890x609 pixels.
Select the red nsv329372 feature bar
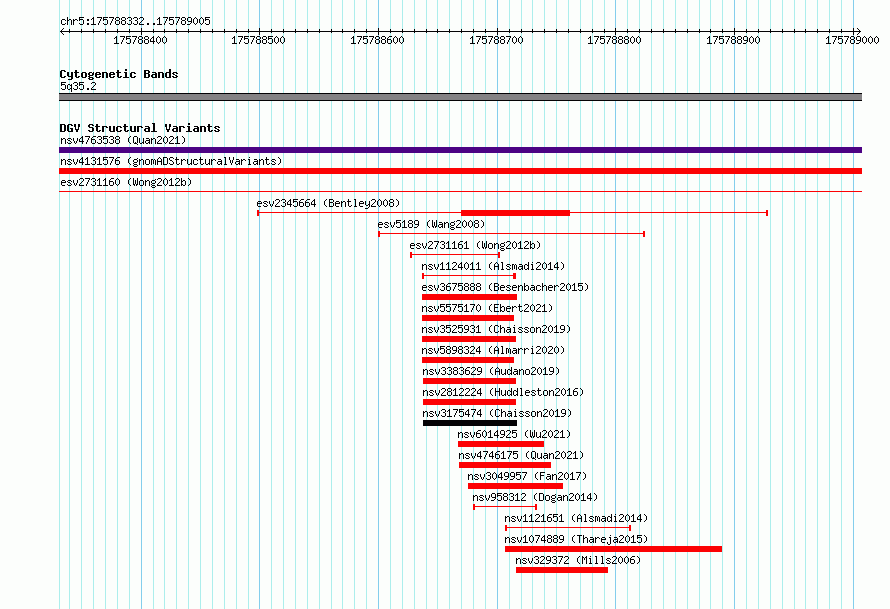point(562,570)
